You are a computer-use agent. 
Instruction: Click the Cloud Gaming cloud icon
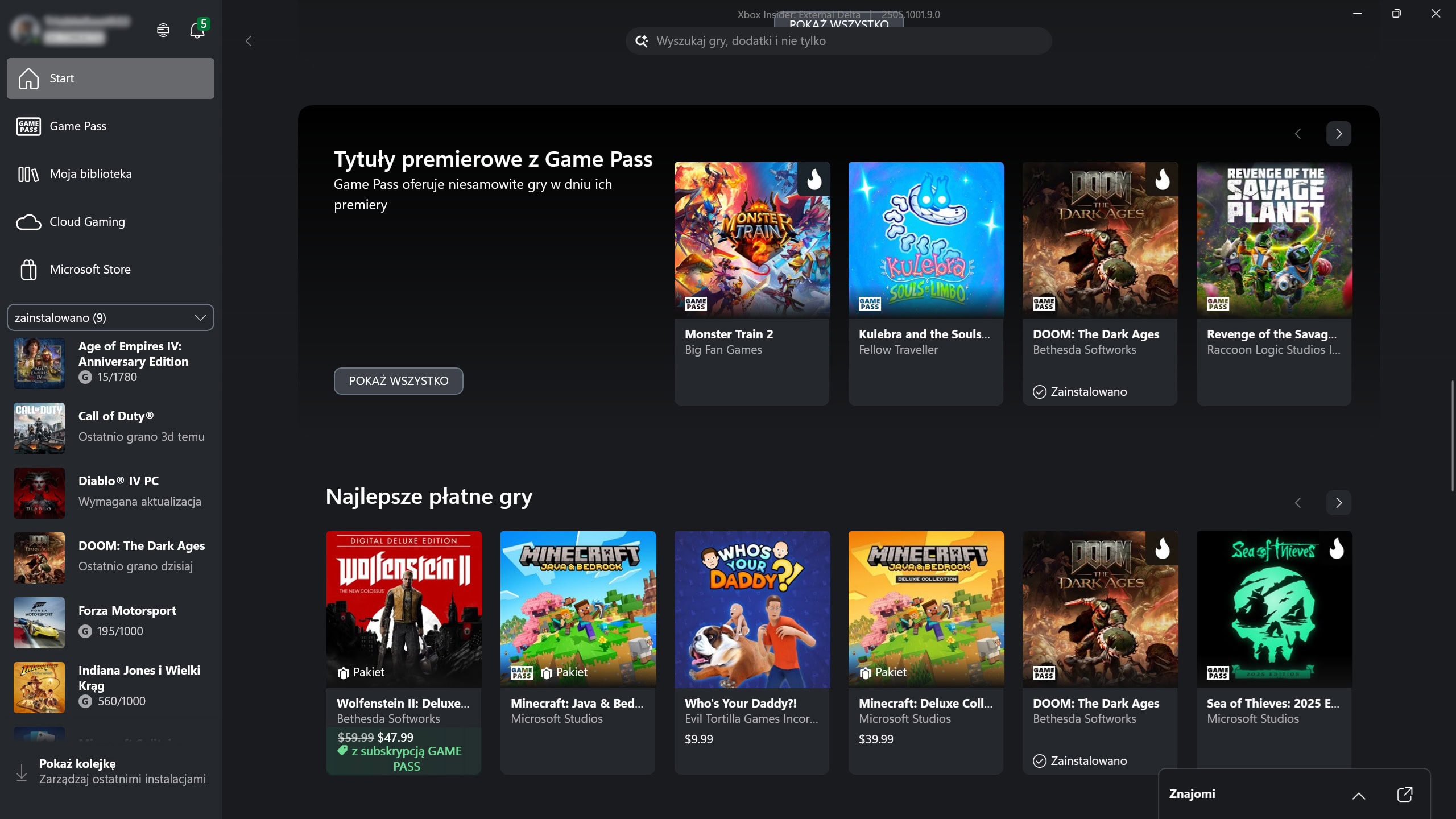pyautogui.click(x=28, y=222)
